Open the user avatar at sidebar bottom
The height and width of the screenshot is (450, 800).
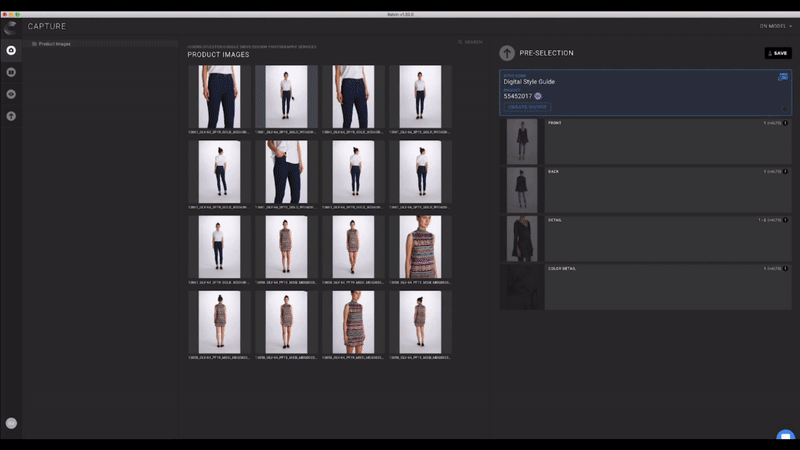click(x=11, y=423)
